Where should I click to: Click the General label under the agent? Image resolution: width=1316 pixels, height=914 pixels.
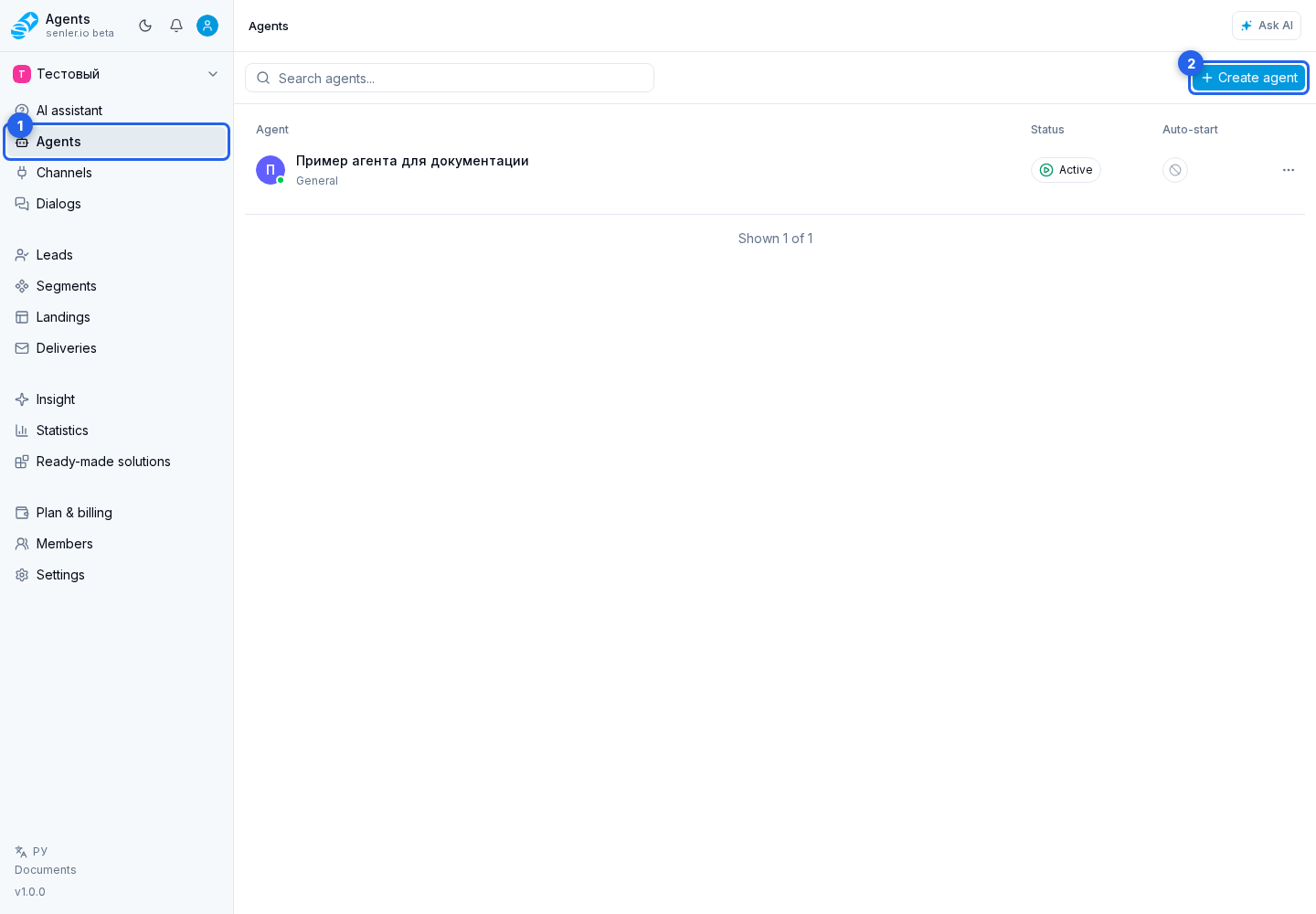(x=317, y=181)
